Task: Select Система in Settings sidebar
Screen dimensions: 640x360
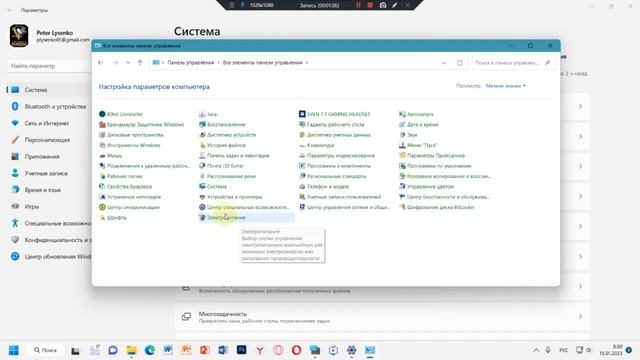Action: [x=49, y=90]
